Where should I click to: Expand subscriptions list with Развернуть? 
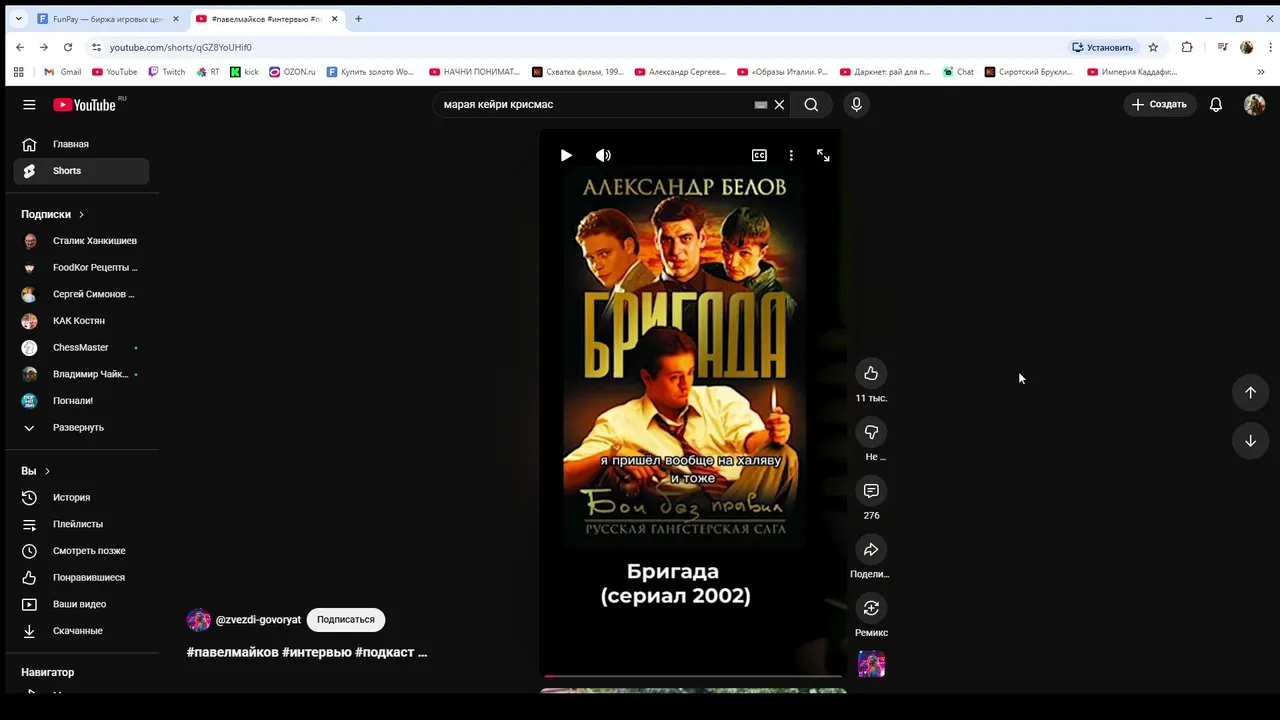[x=81, y=427]
